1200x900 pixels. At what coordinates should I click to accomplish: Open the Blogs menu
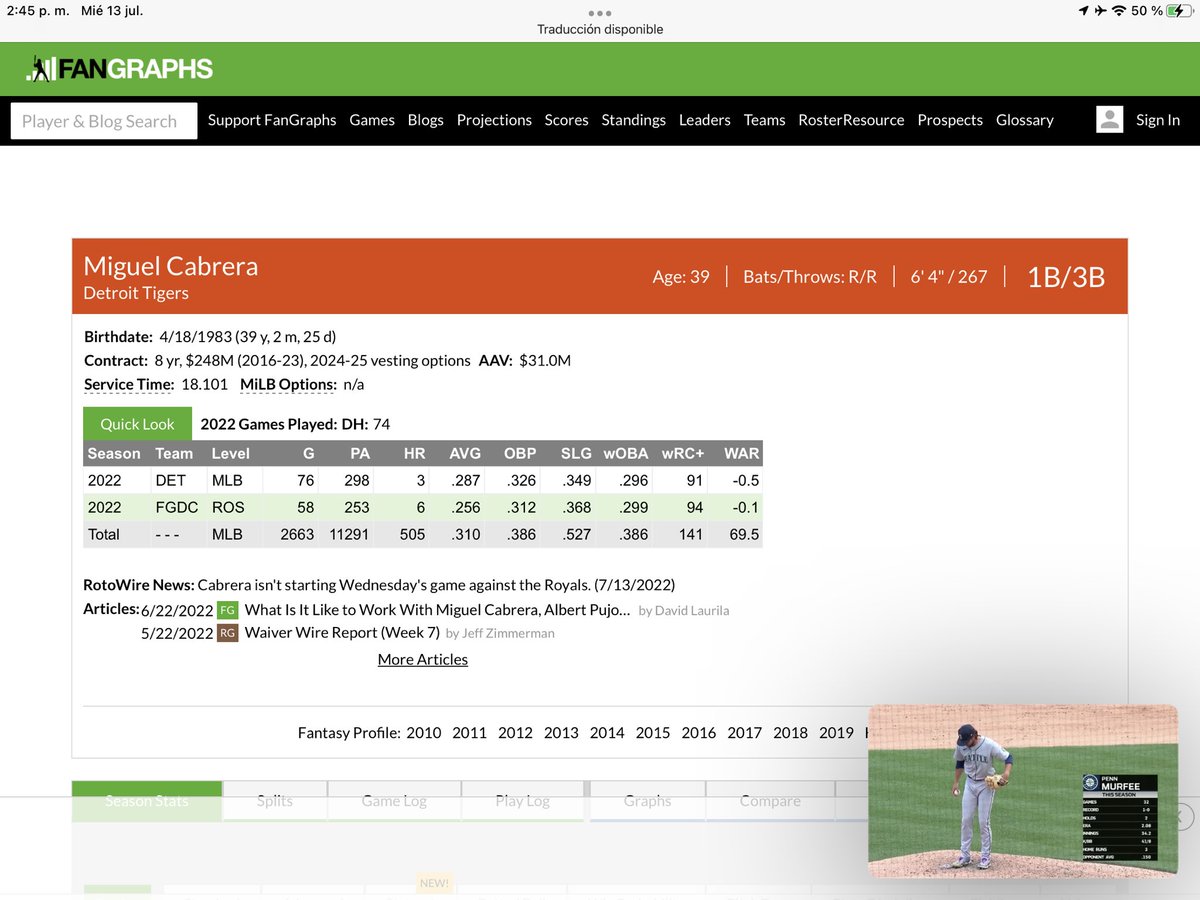(x=426, y=120)
